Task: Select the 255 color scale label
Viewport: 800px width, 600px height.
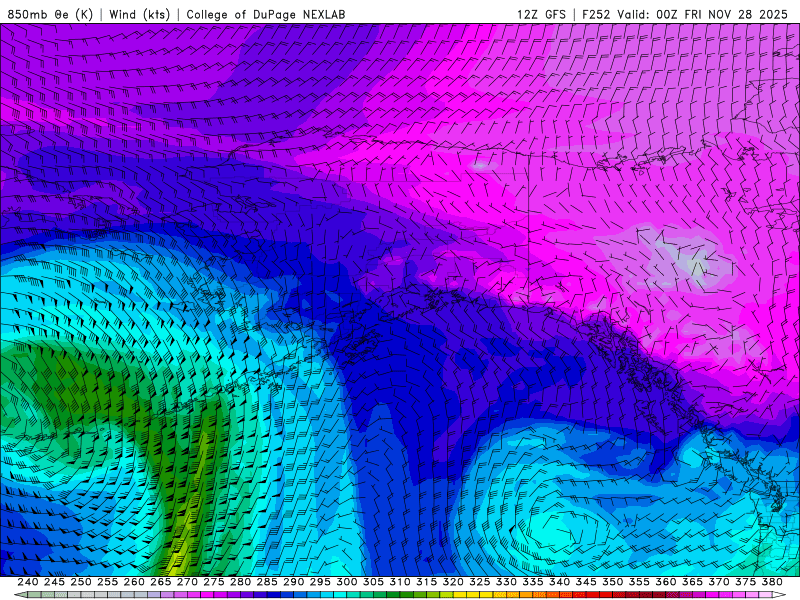Action: pos(107,582)
